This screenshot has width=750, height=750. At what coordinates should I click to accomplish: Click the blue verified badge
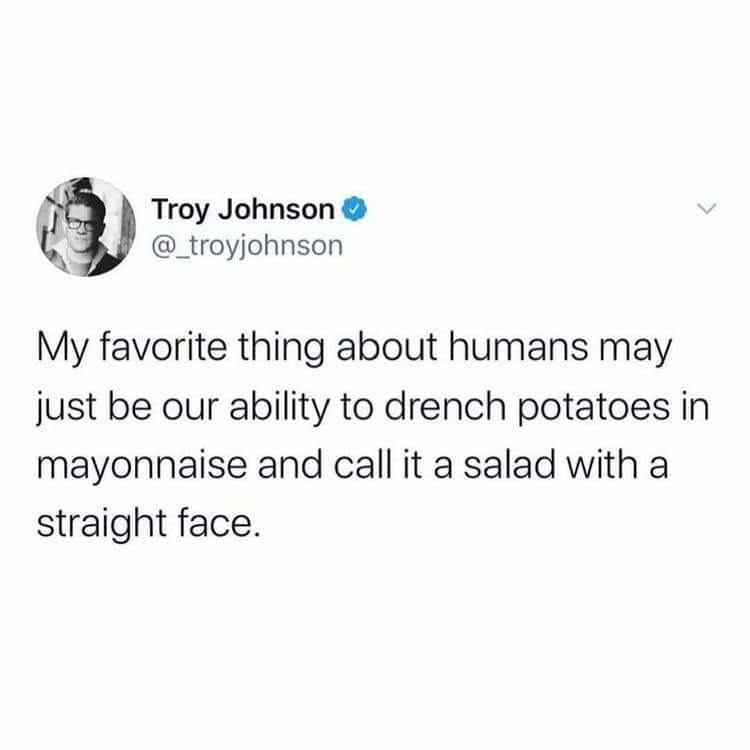coord(354,210)
